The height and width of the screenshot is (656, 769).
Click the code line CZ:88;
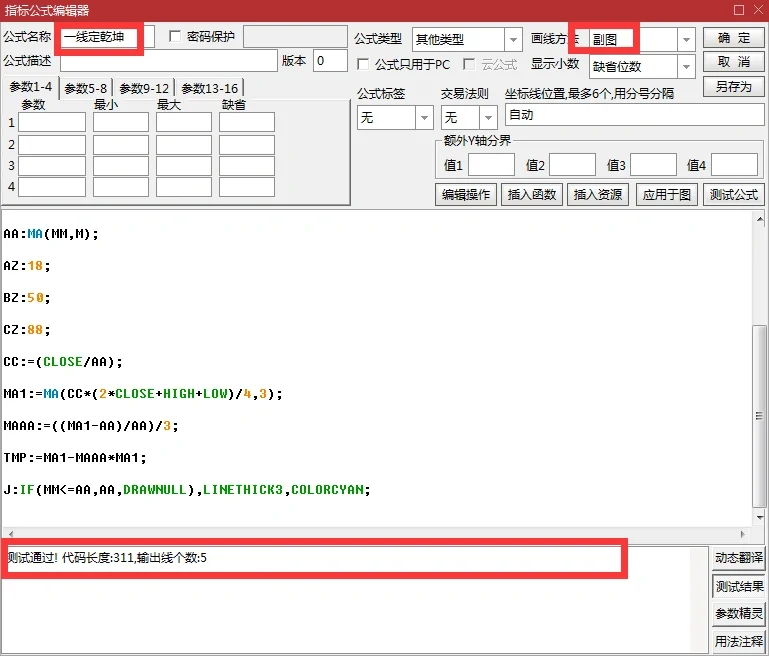[x=27, y=329]
